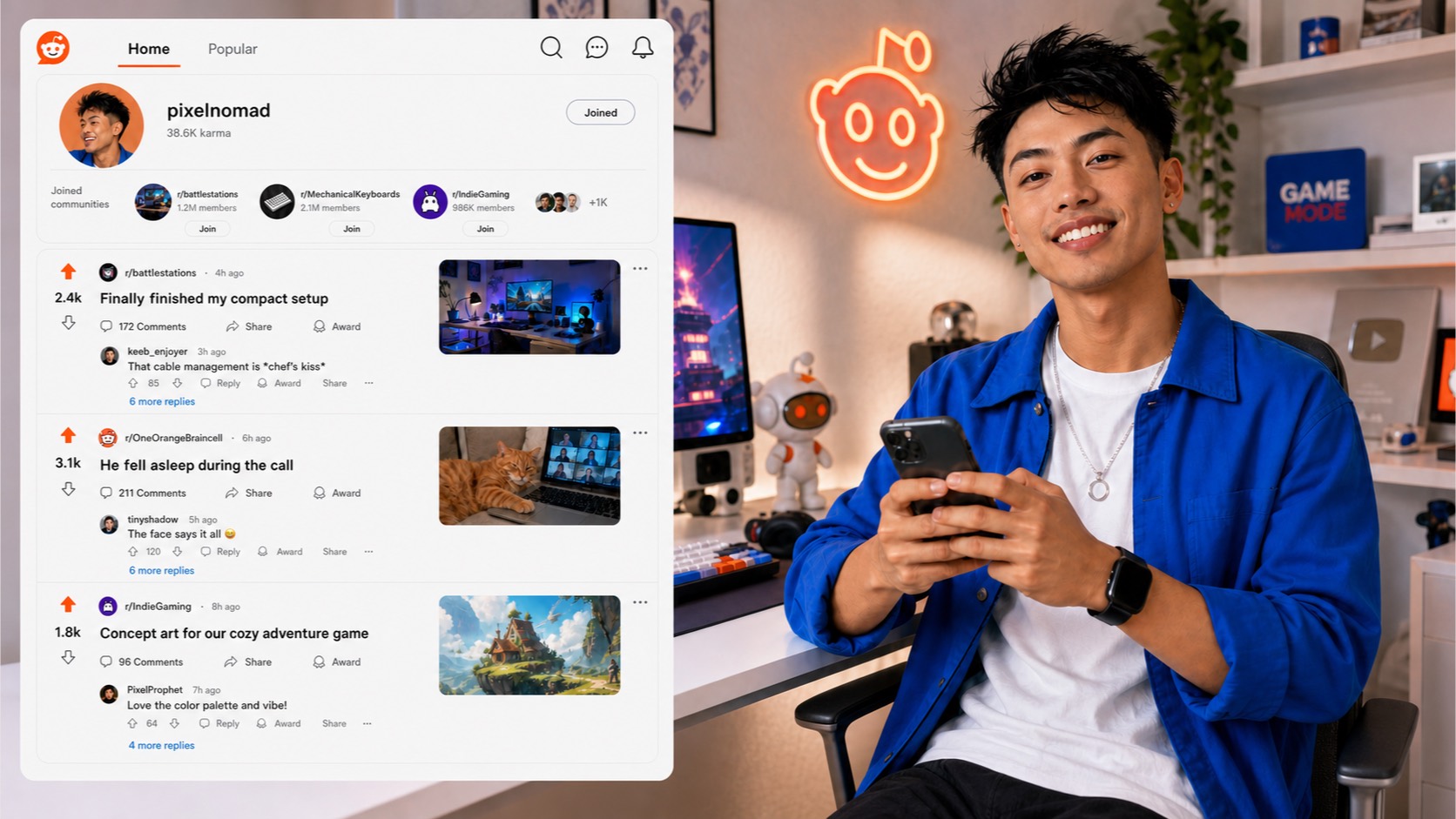Downvote the cozy adventure game concept art post
Image resolution: width=1456 pixels, height=819 pixels.
coord(68,657)
